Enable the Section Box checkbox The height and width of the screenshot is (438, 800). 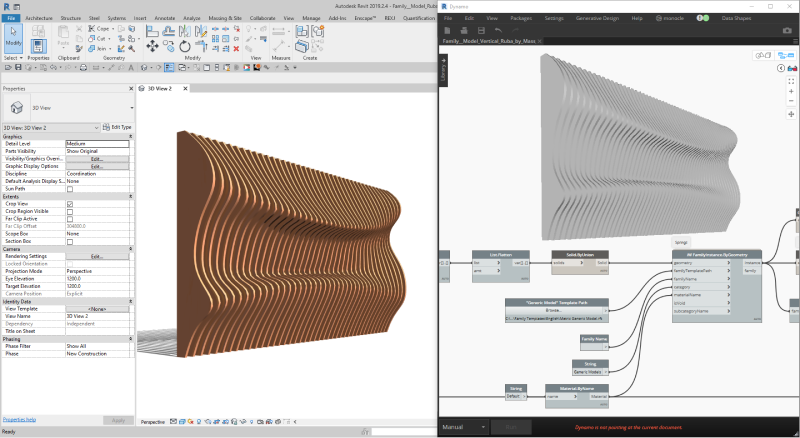70,242
